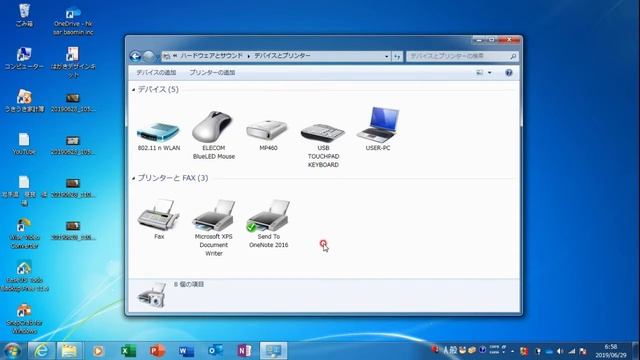Select the USER-PC laptop icon
This screenshot has width=640, height=360.
click(x=378, y=125)
